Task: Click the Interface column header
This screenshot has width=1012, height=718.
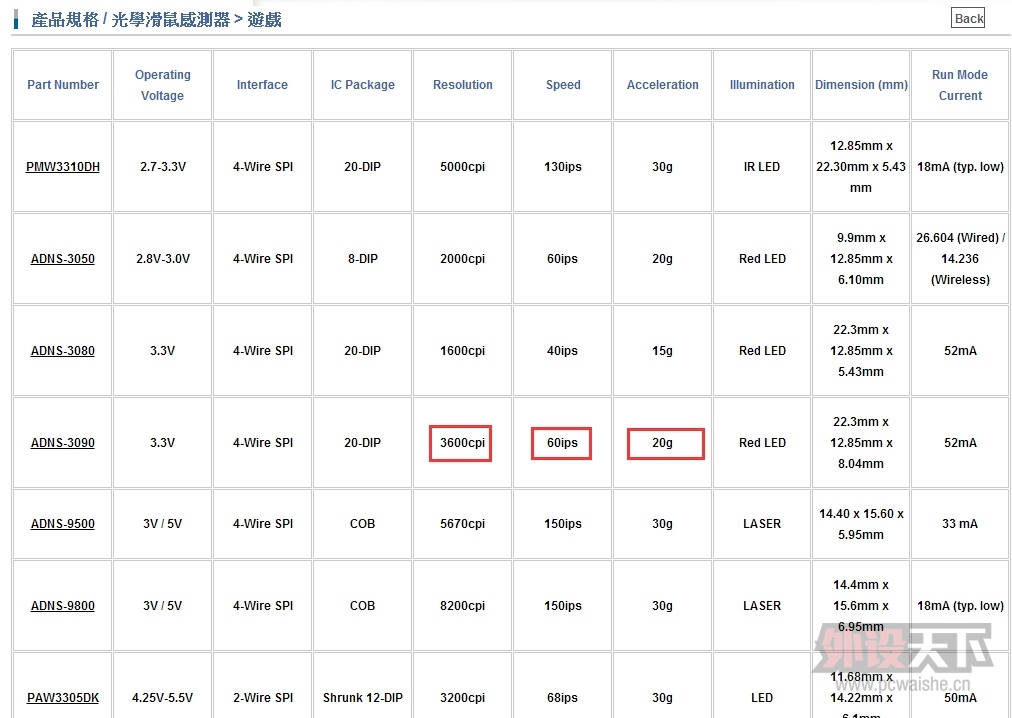Action: point(262,85)
